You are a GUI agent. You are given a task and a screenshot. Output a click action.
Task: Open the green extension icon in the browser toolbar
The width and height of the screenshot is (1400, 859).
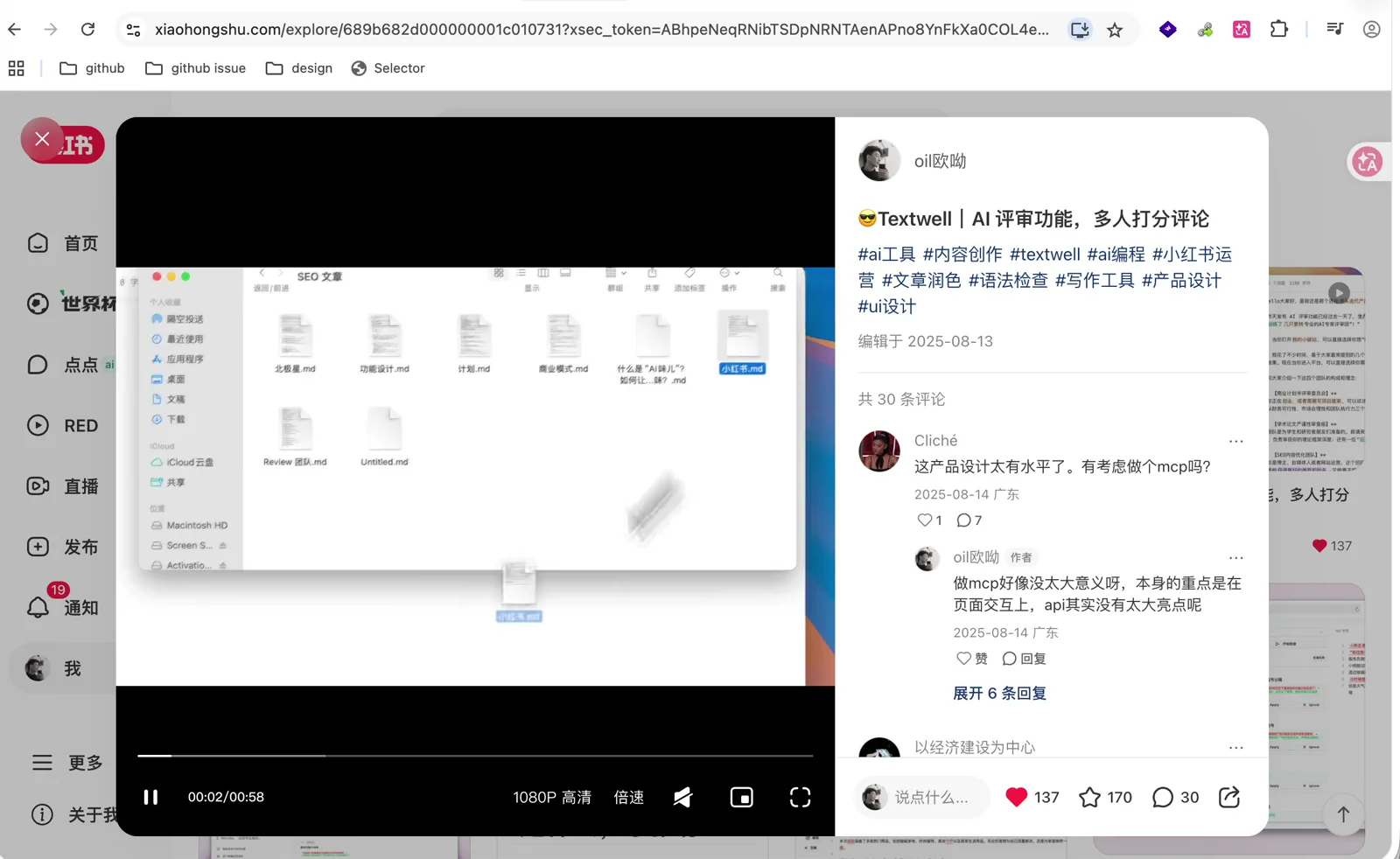[1205, 30]
